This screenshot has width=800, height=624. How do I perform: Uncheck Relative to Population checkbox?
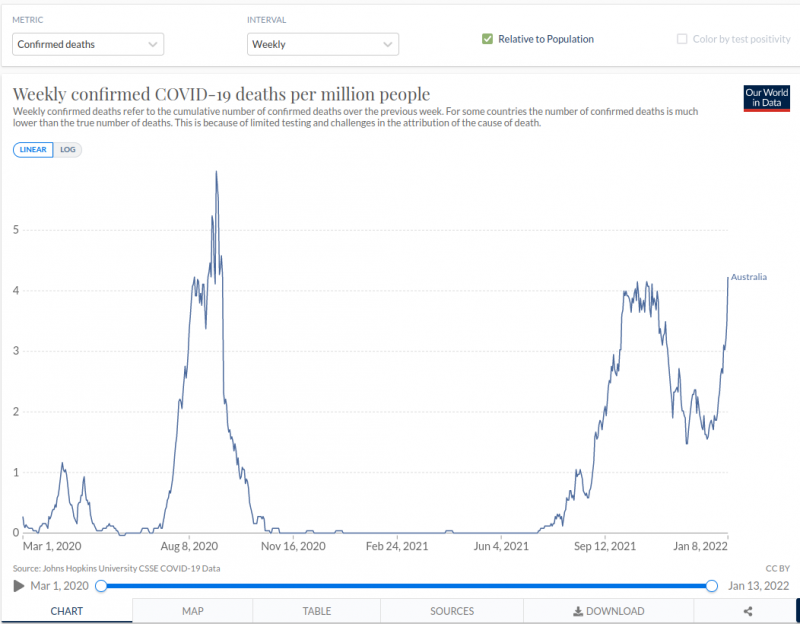click(487, 39)
